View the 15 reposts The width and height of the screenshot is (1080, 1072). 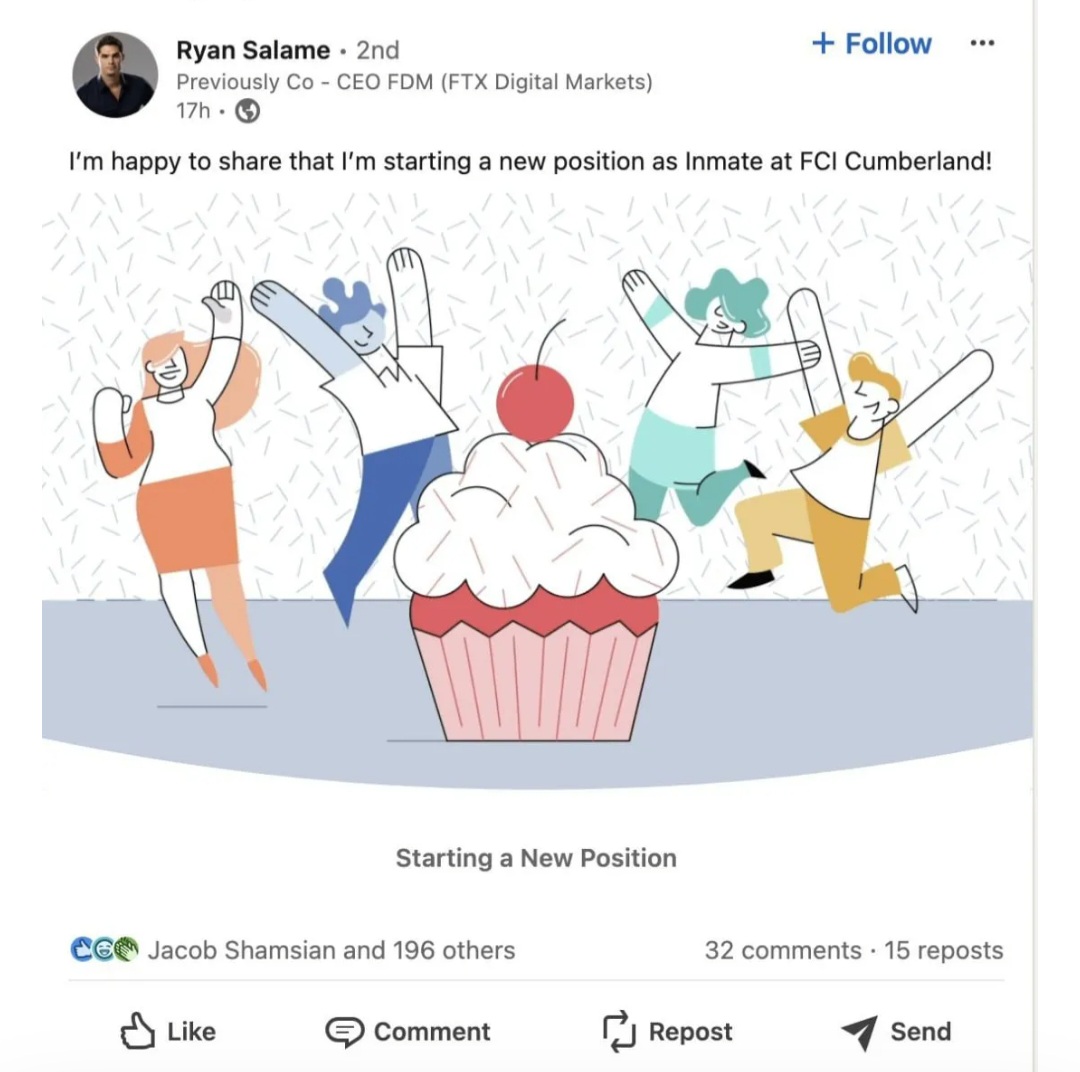[x=943, y=950]
